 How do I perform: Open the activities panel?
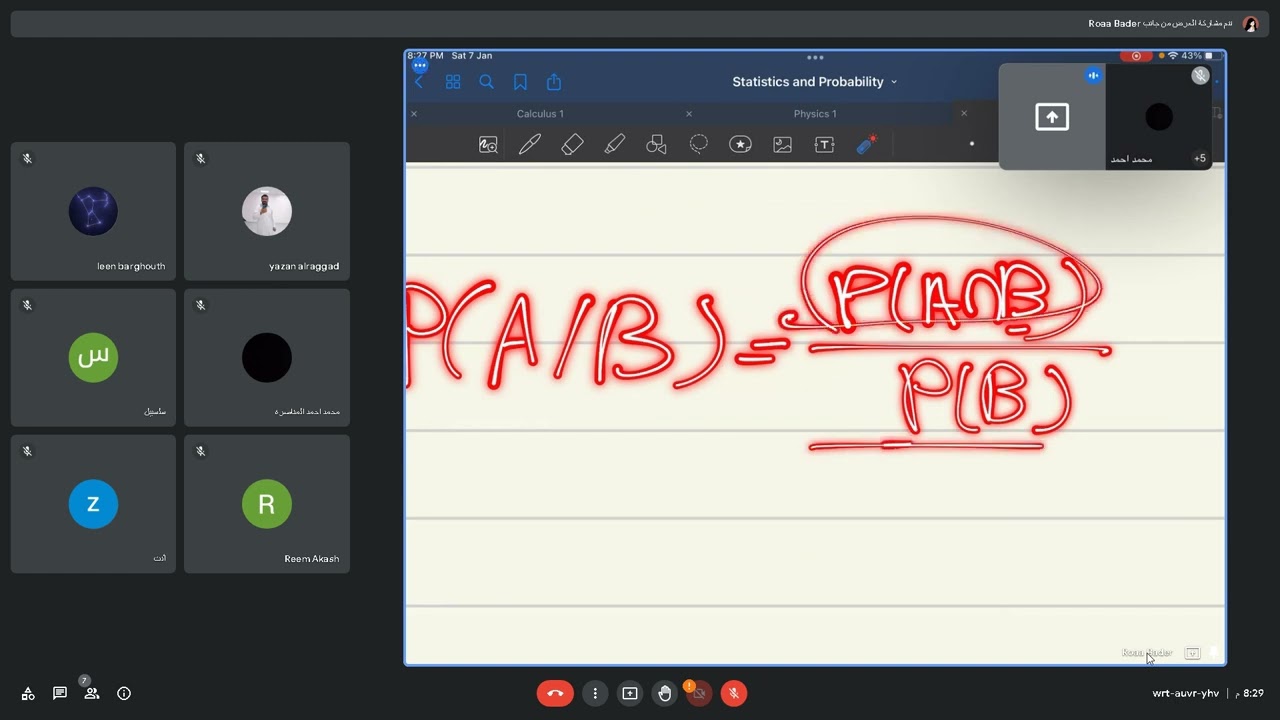point(28,693)
